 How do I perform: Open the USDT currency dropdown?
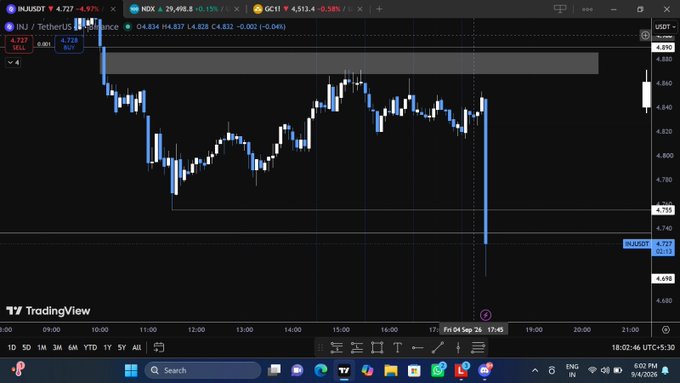(x=665, y=27)
